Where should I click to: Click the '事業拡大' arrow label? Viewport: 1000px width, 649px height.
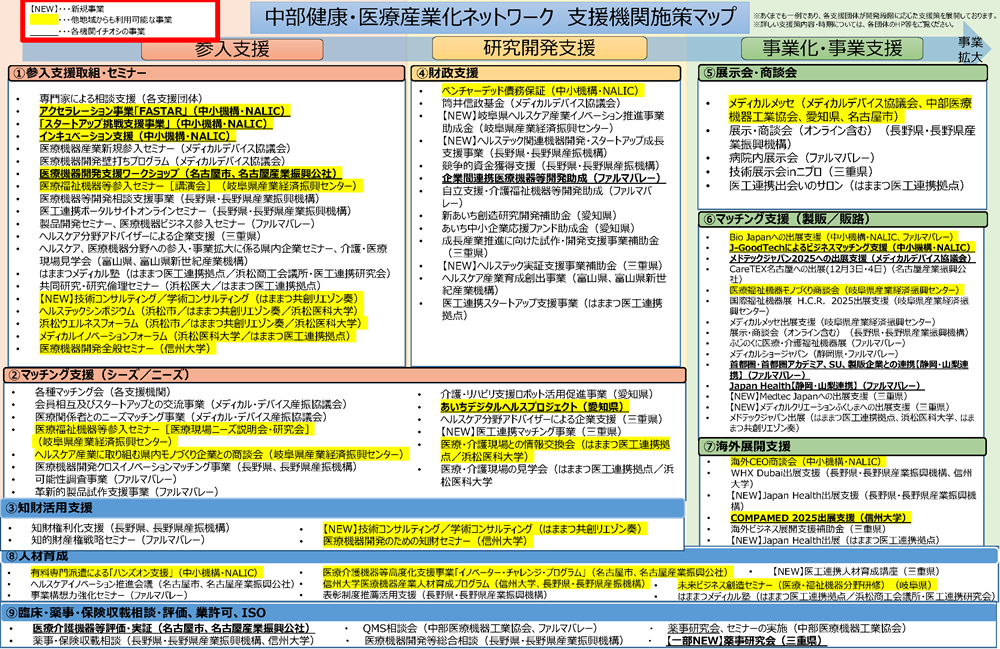[970, 49]
